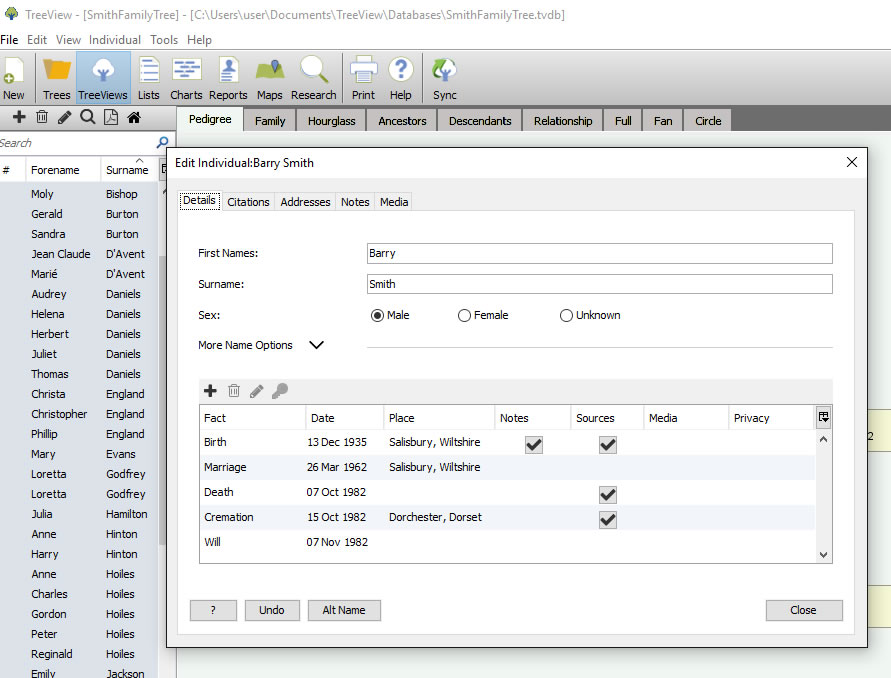Click the Undo button

click(x=272, y=610)
